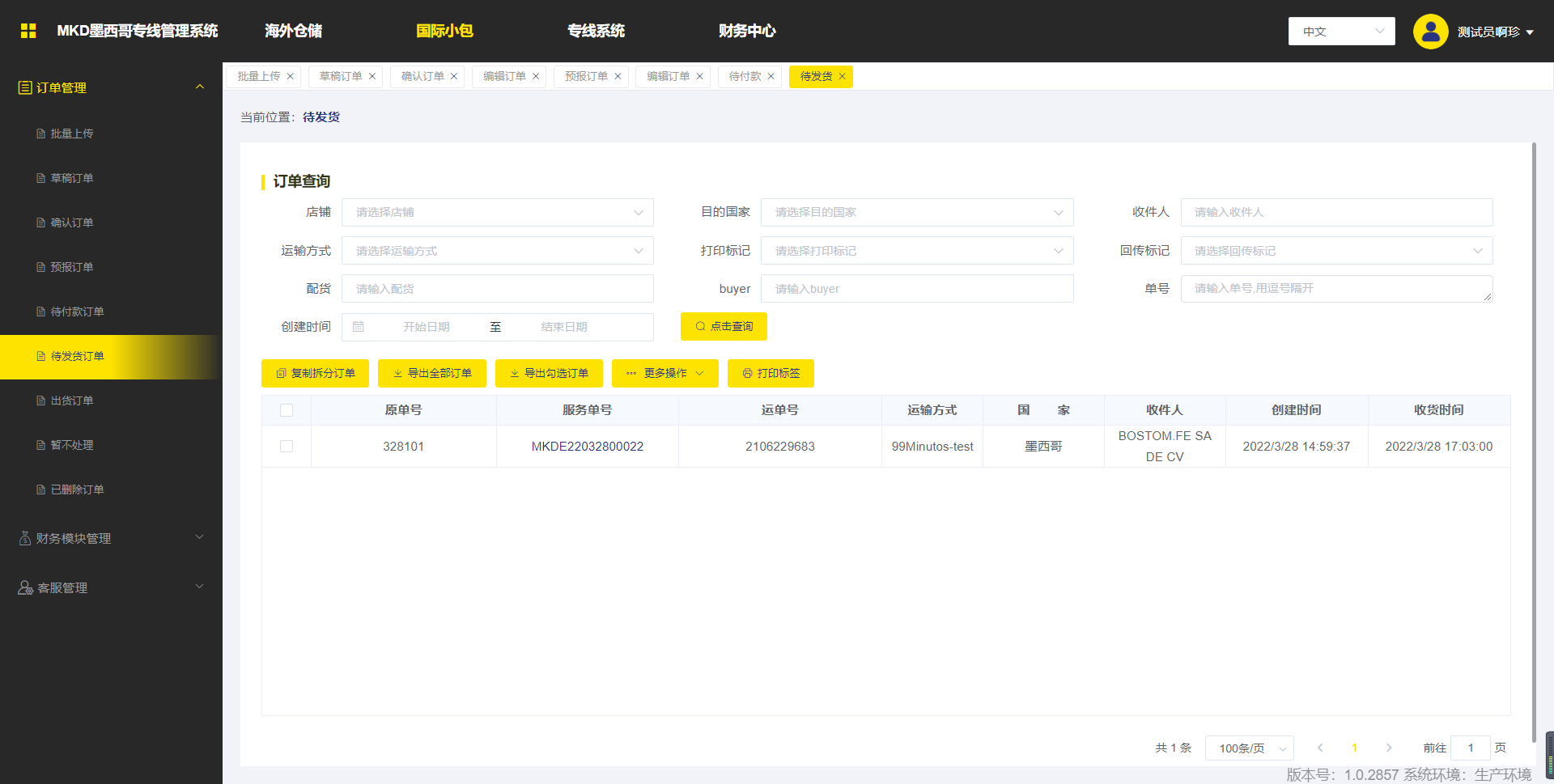Click the yellow grid menu icon
The height and width of the screenshot is (784, 1554).
[28, 31]
